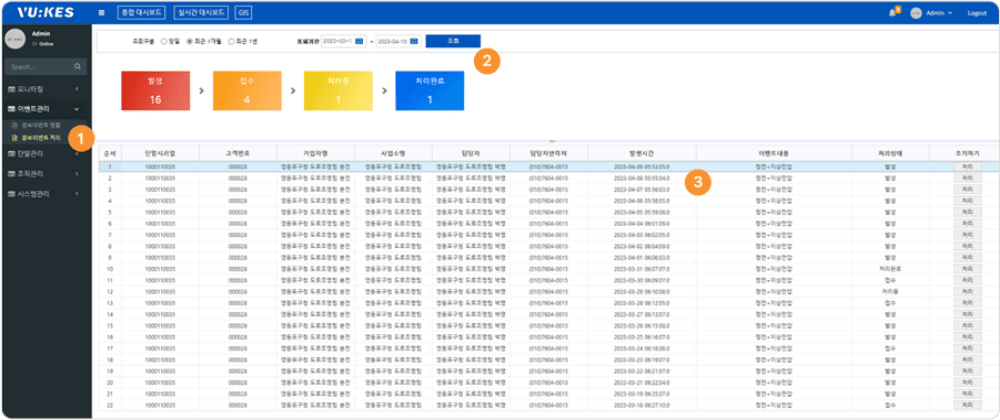The image size is (1000, 420).
Task: Select the 당일 radio option
Action: 165,41
